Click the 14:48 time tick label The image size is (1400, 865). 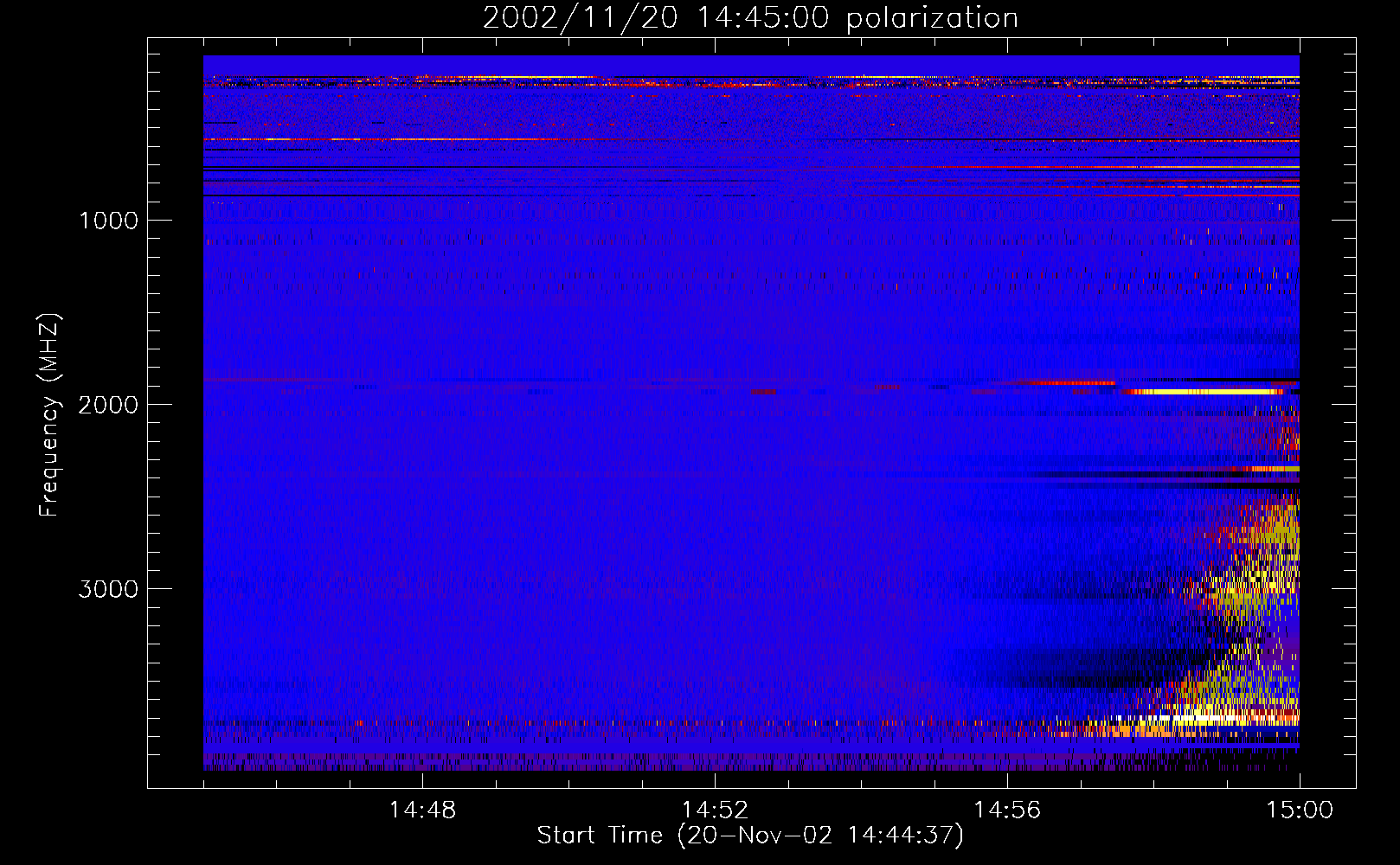422,811
